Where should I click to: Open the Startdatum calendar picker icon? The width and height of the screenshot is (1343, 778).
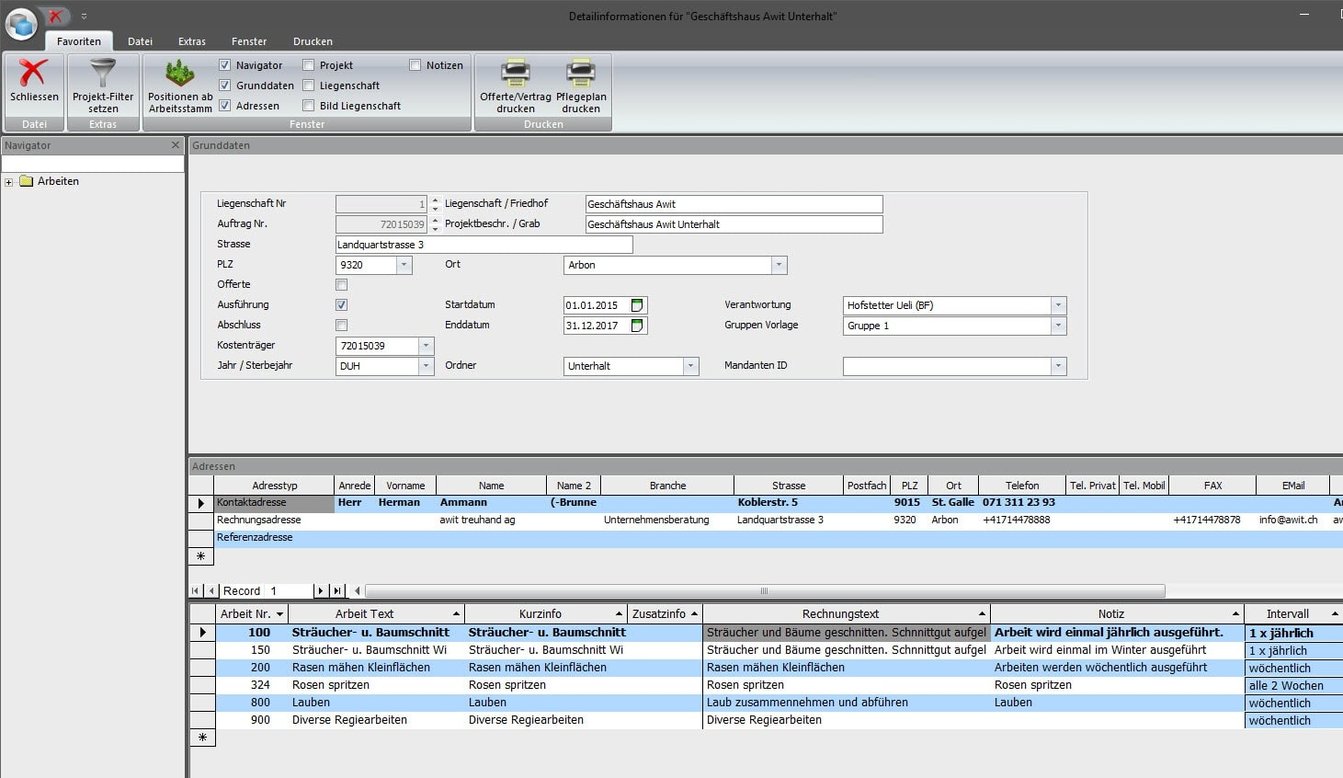point(637,305)
